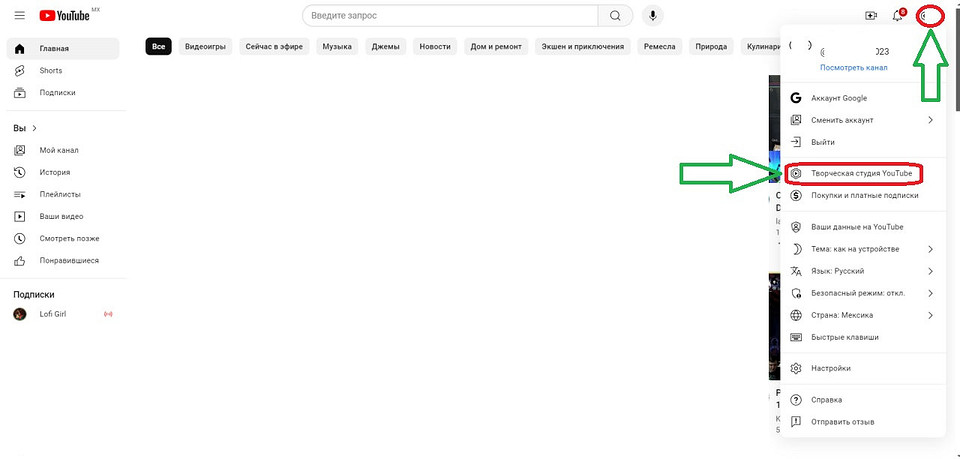
Task: Open the hamburger guide menu
Action: pyautogui.click(x=20, y=16)
